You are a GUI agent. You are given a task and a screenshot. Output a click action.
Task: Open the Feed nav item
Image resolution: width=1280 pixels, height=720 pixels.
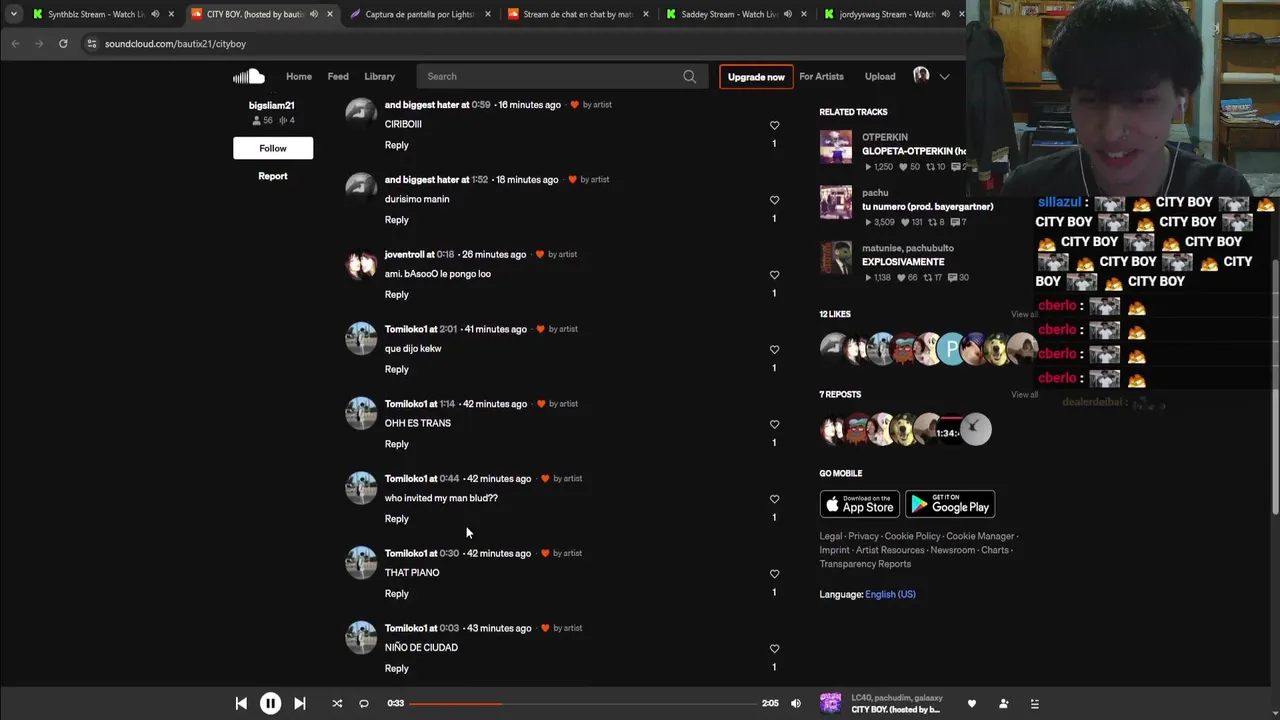[x=338, y=77]
